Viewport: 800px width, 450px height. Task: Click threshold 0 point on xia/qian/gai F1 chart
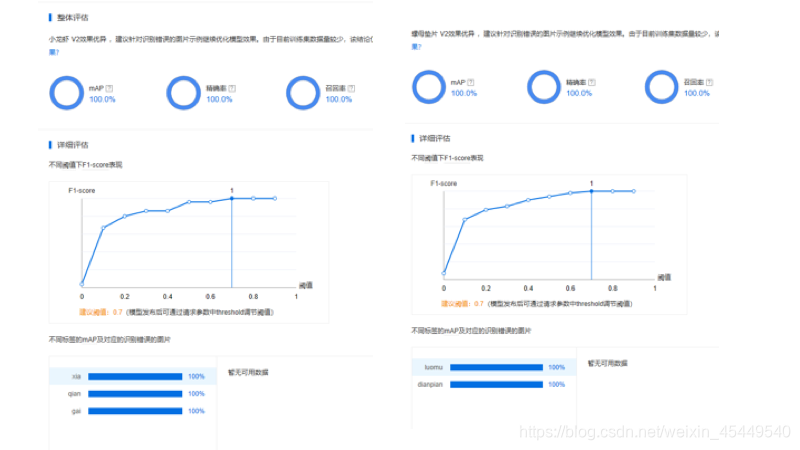(x=82, y=284)
